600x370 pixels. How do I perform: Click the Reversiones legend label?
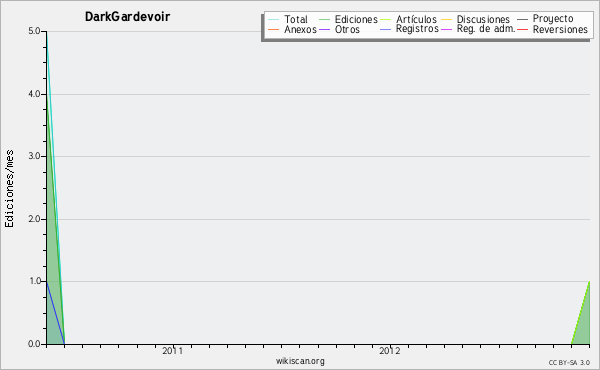[560, 29]
